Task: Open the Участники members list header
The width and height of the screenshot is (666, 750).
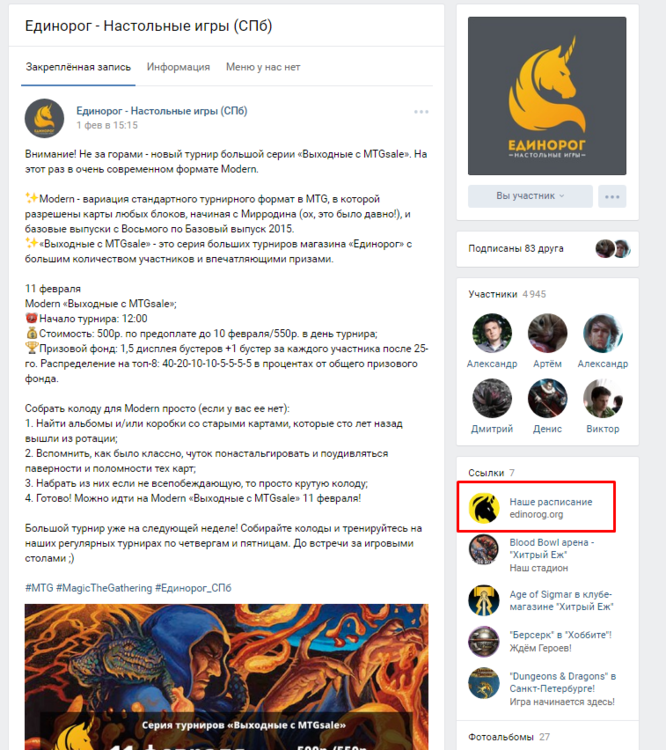Action: pos(507,294)
